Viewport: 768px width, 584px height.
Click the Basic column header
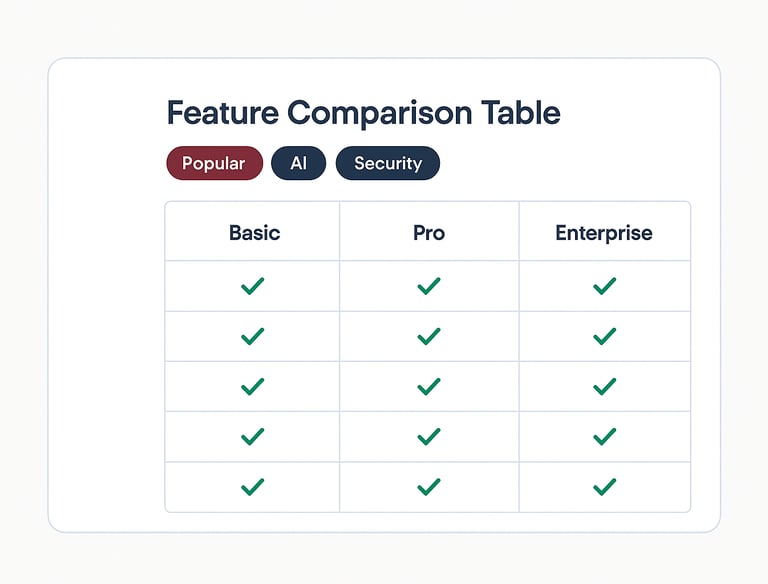[x=254, y=233]
